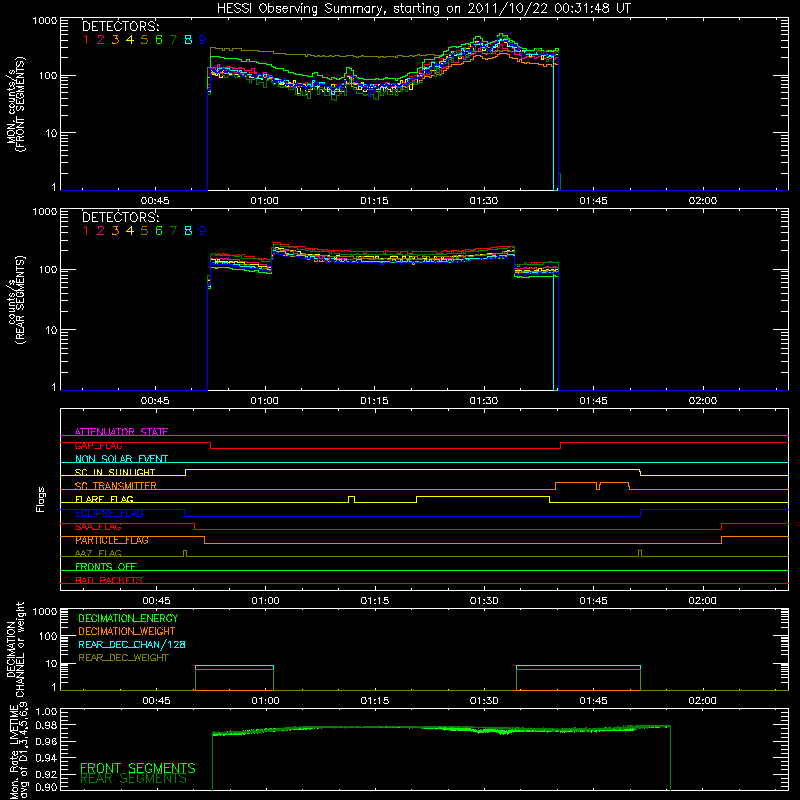The height and width of the screenshot is (800, 800).
Task: Click the BAD_PACKETS flag label
Action: [109, 580]
